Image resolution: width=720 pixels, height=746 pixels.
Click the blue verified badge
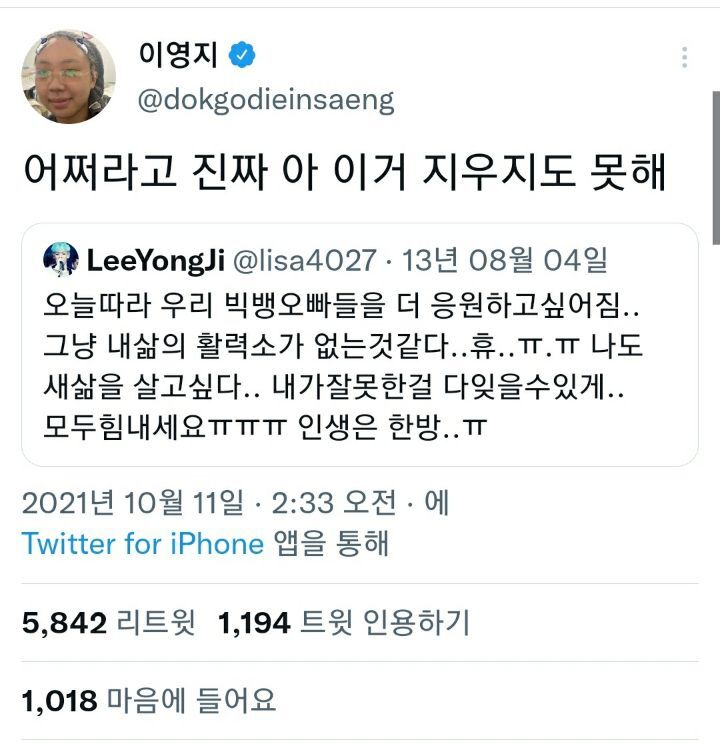click(242, 56)
